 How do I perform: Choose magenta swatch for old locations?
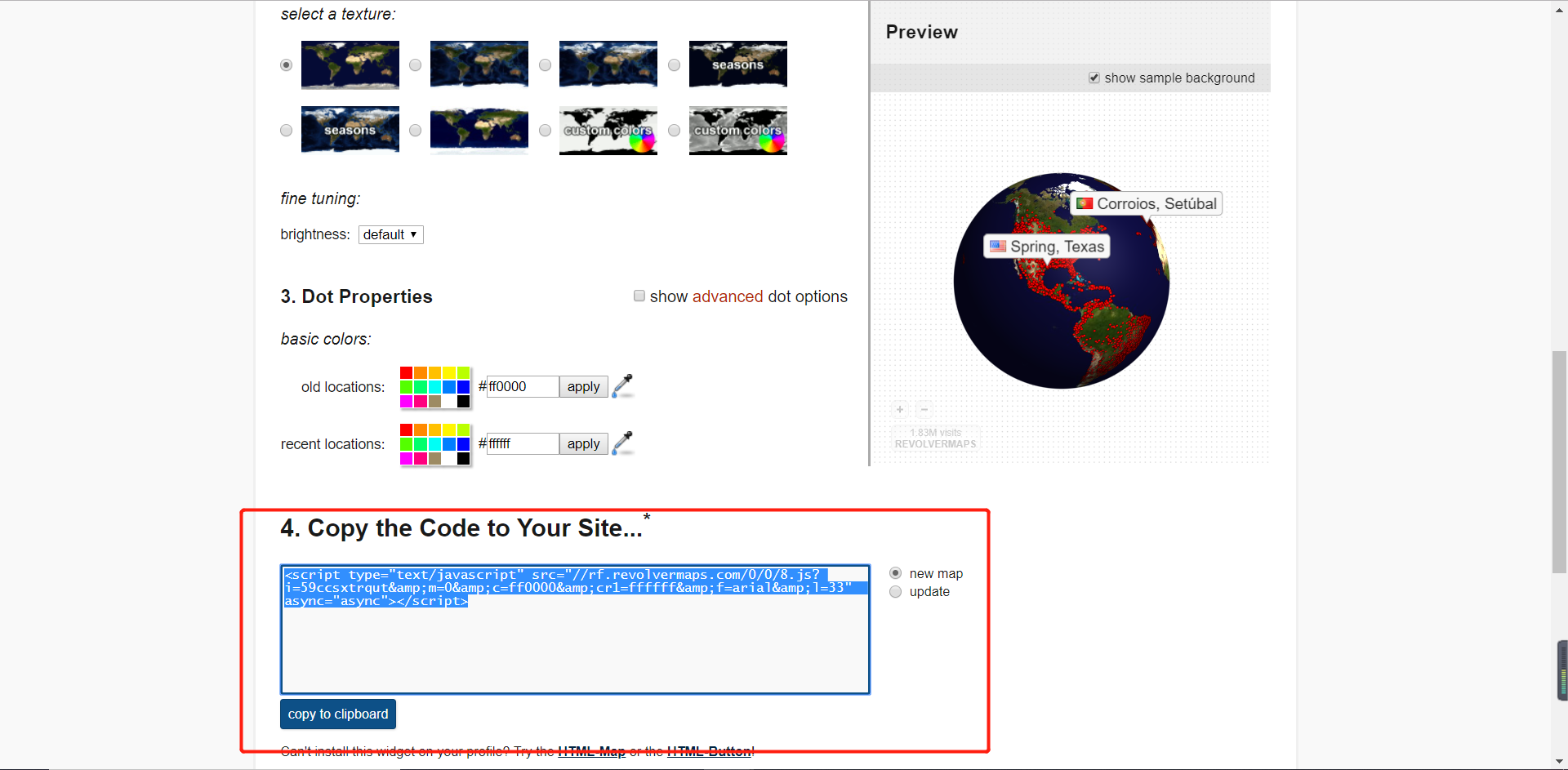[x=406, y=402]
